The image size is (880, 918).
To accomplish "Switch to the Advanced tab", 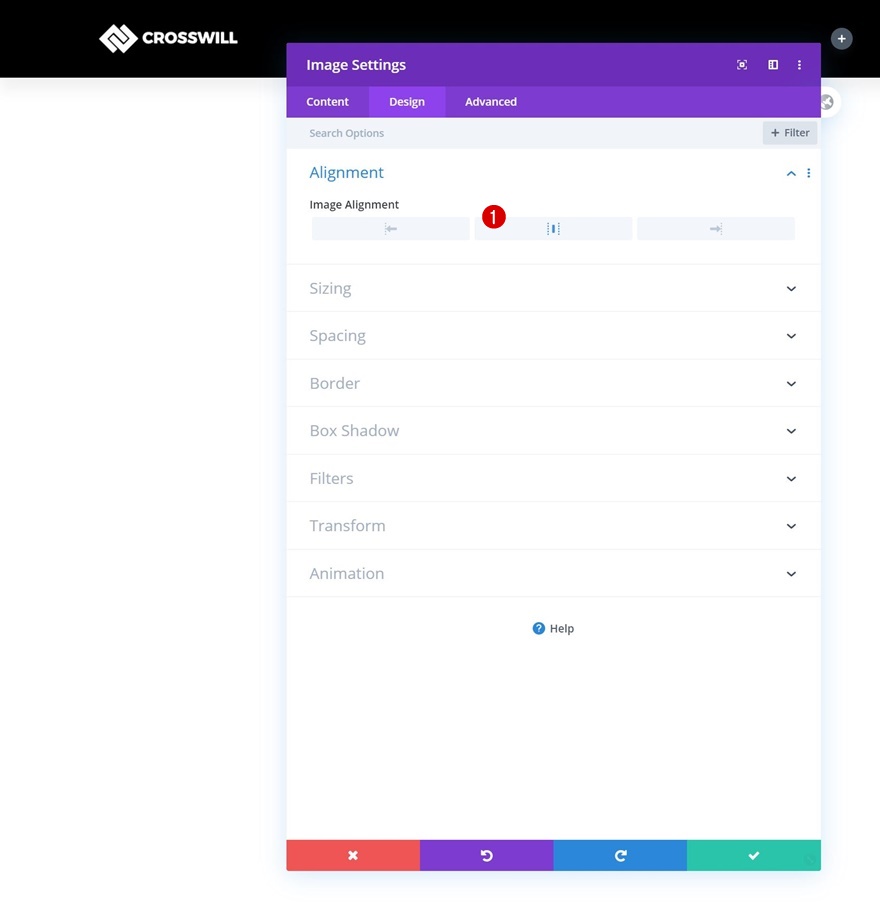I will (490, 101).
